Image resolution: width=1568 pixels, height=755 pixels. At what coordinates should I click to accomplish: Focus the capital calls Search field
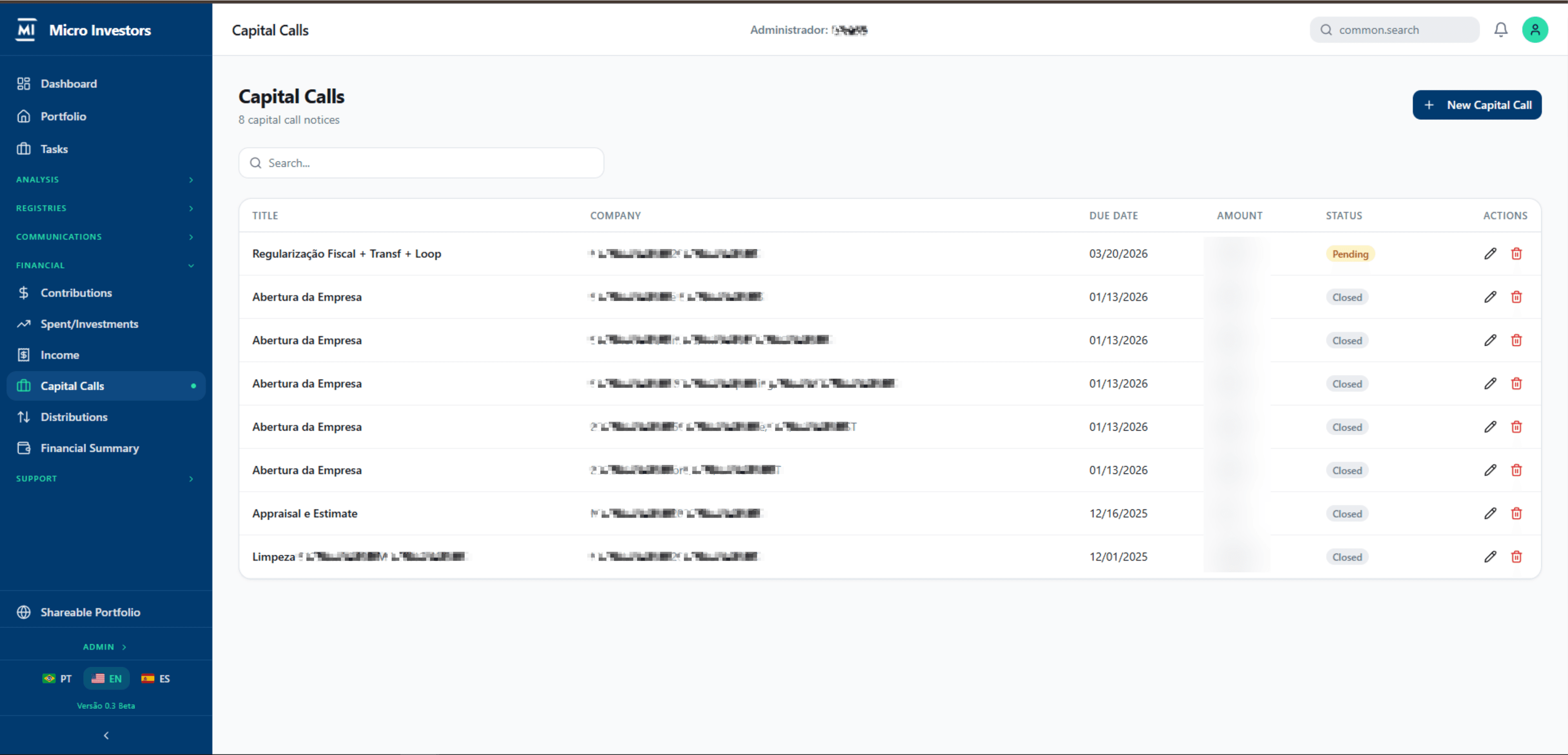[421, 163]
